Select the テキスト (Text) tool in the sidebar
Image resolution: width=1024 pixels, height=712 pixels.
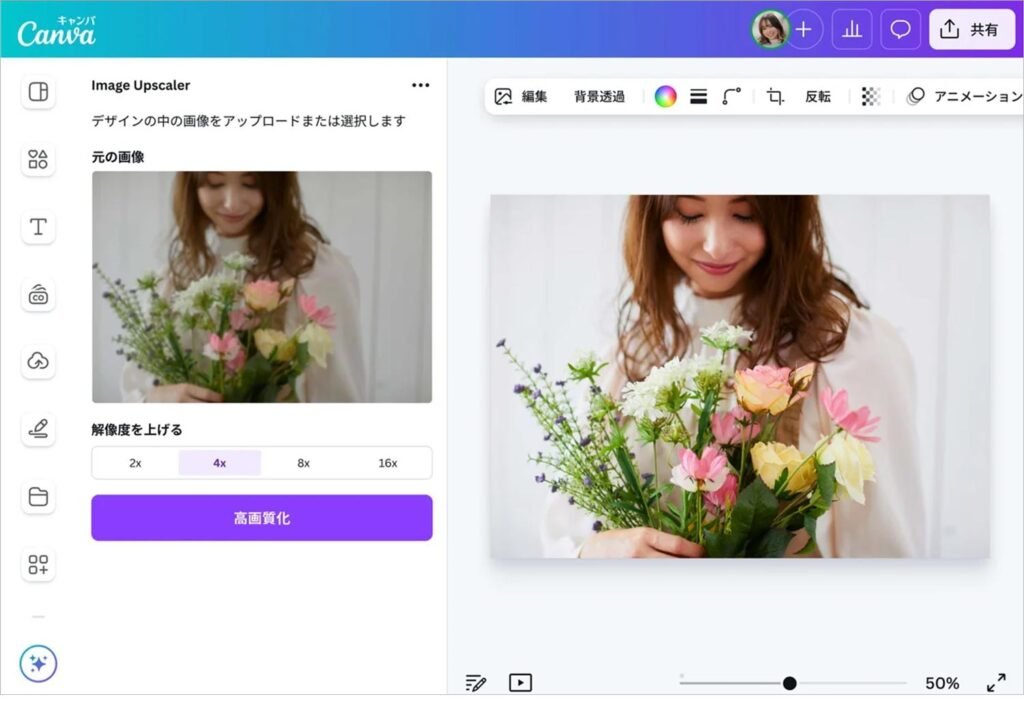(x=37, y=227)
